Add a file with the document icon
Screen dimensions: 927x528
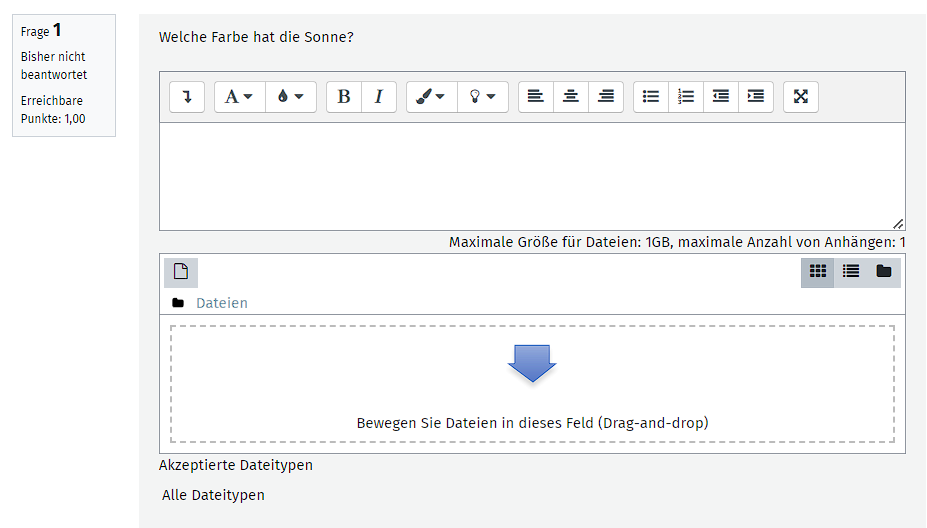tap(181, 272)
